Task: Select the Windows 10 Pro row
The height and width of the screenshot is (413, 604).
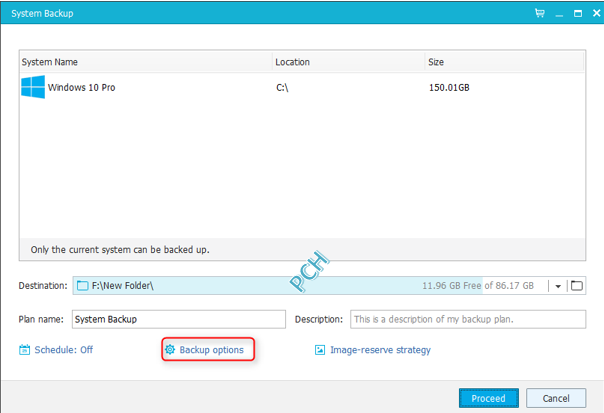Action: tap(302, 87)
